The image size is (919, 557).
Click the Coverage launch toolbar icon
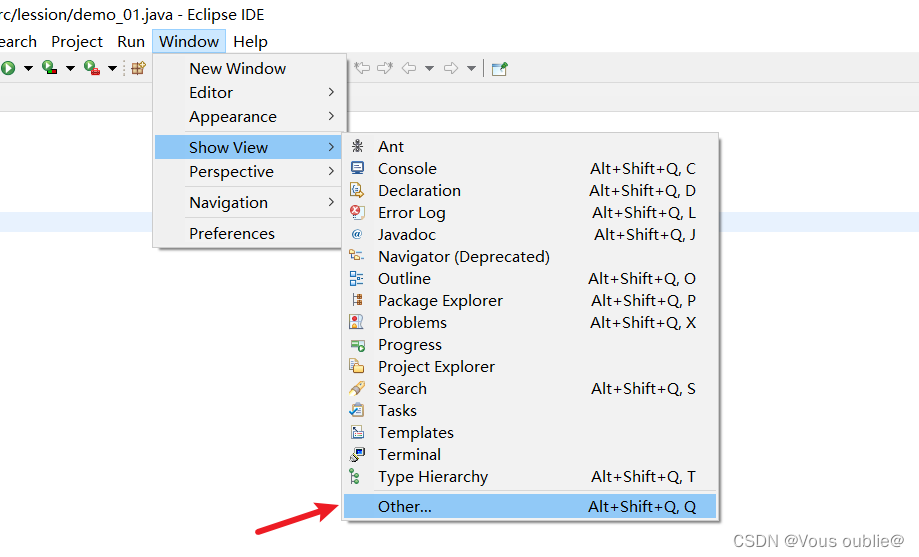49,68
